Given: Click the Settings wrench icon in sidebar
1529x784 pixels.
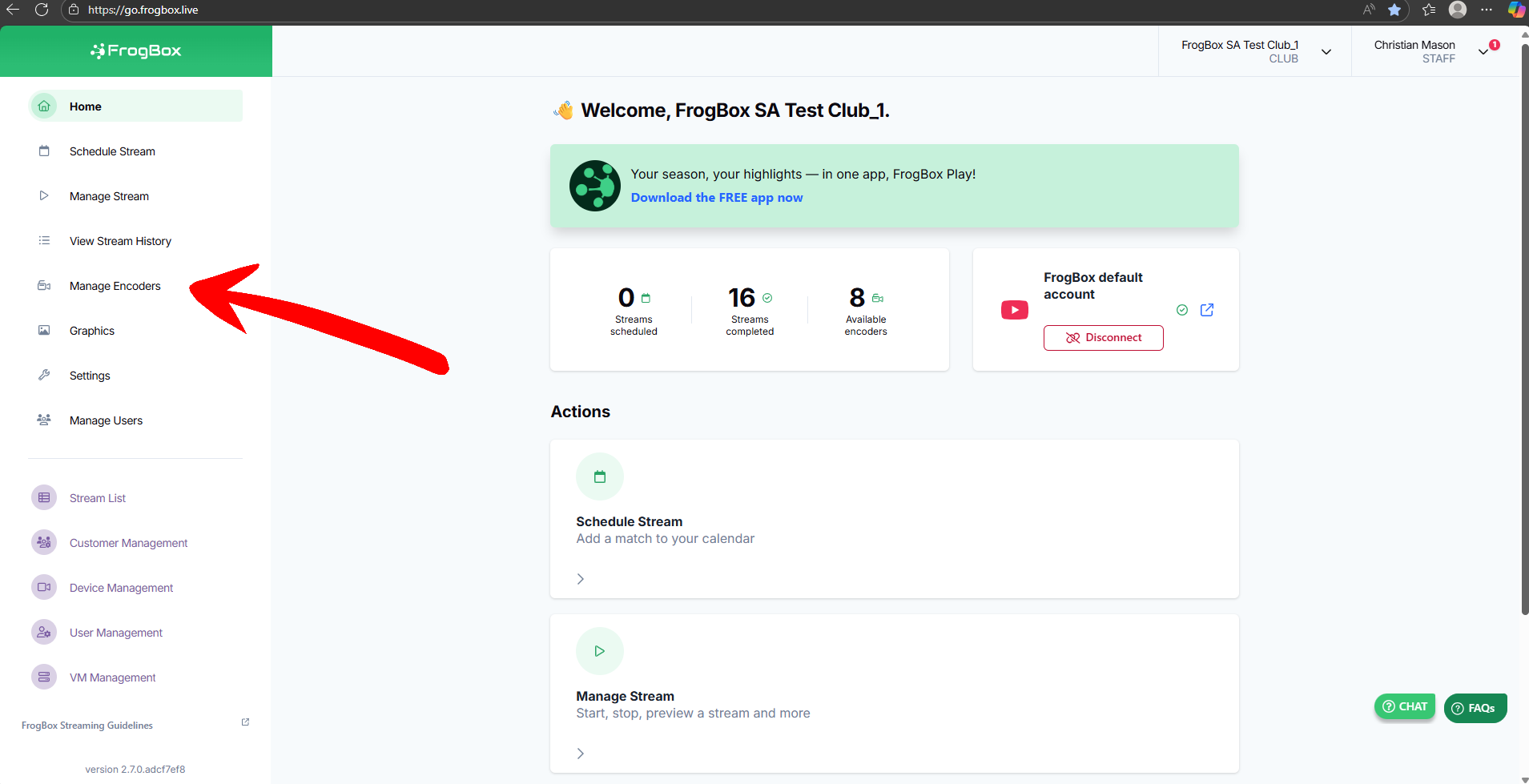Looking at the screenshot, I should click(44, 376).
